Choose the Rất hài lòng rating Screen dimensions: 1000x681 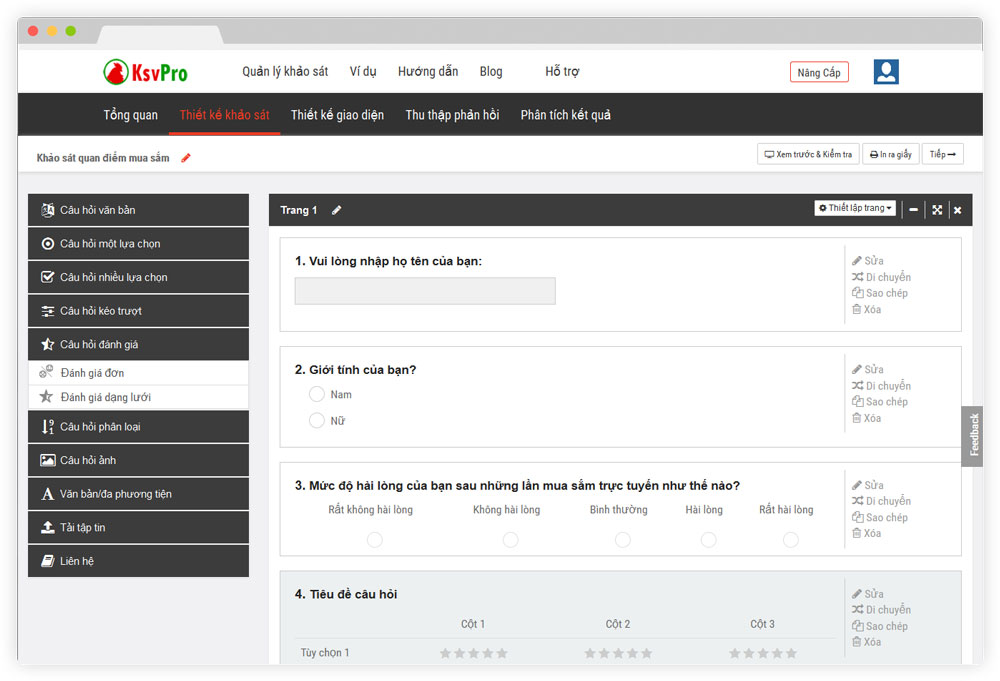coord(791,540)
